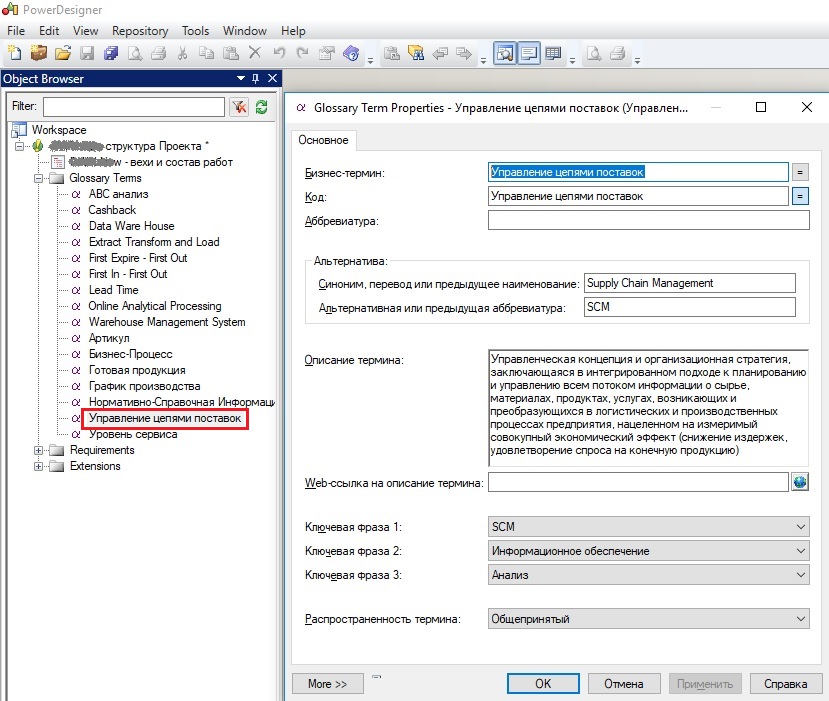
Task: Click the Save diskette toolbar icon
Action: 87,53
